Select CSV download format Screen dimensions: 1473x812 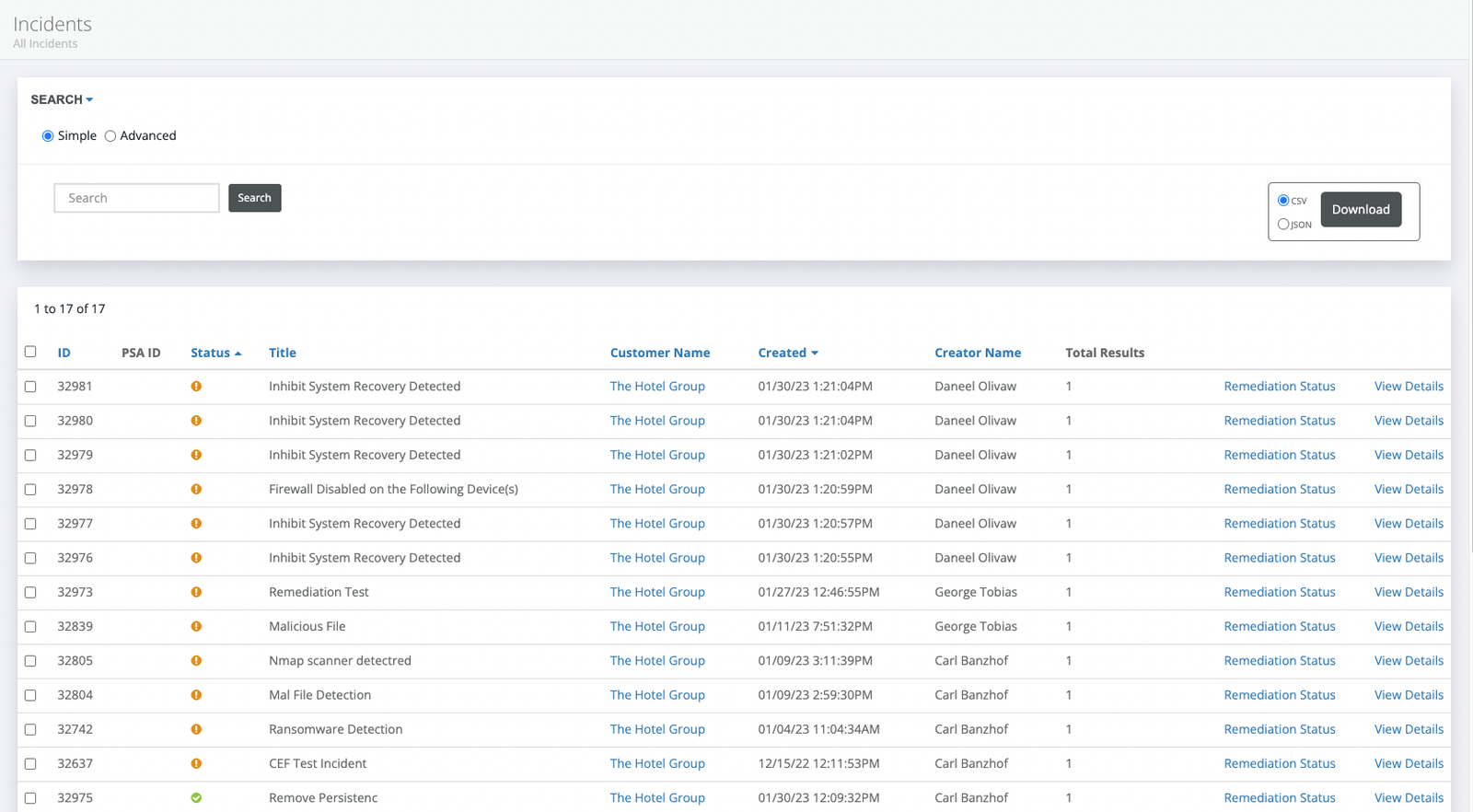click(x=1283, y=200)
